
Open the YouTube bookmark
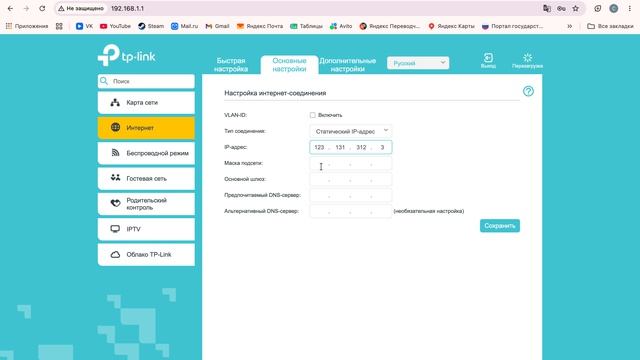coord(116,26)
